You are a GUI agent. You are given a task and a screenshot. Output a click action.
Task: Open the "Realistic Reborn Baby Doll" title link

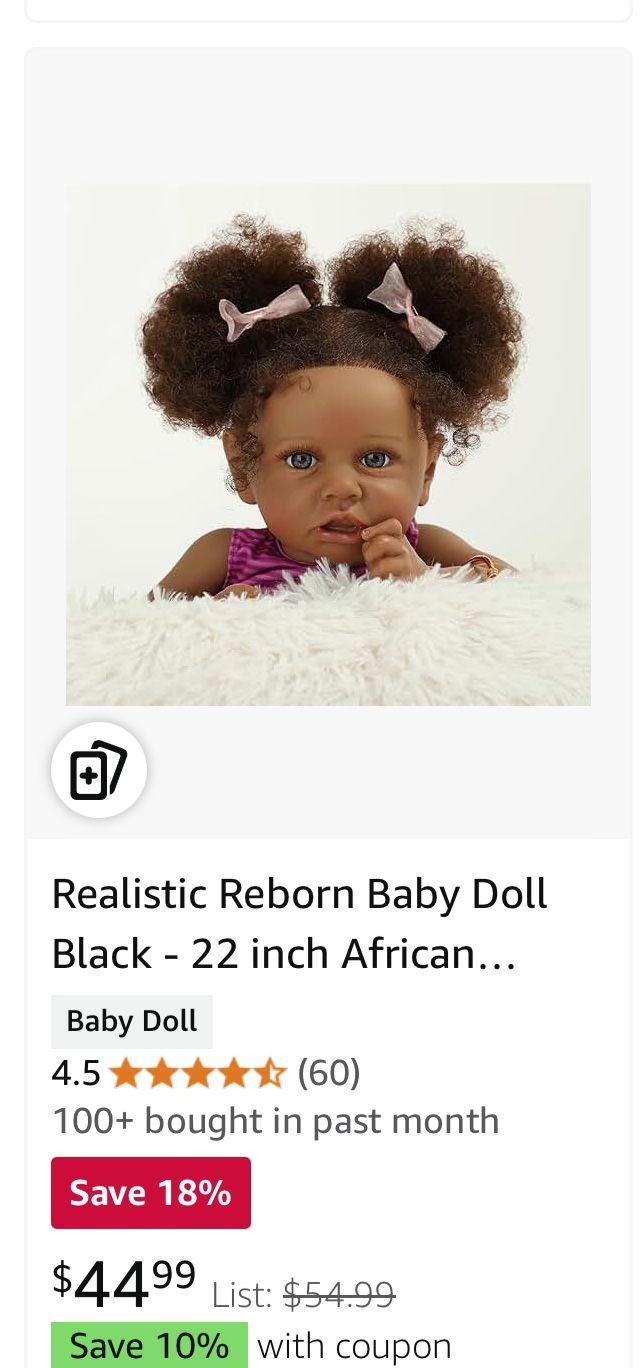[x=300, y=893]
